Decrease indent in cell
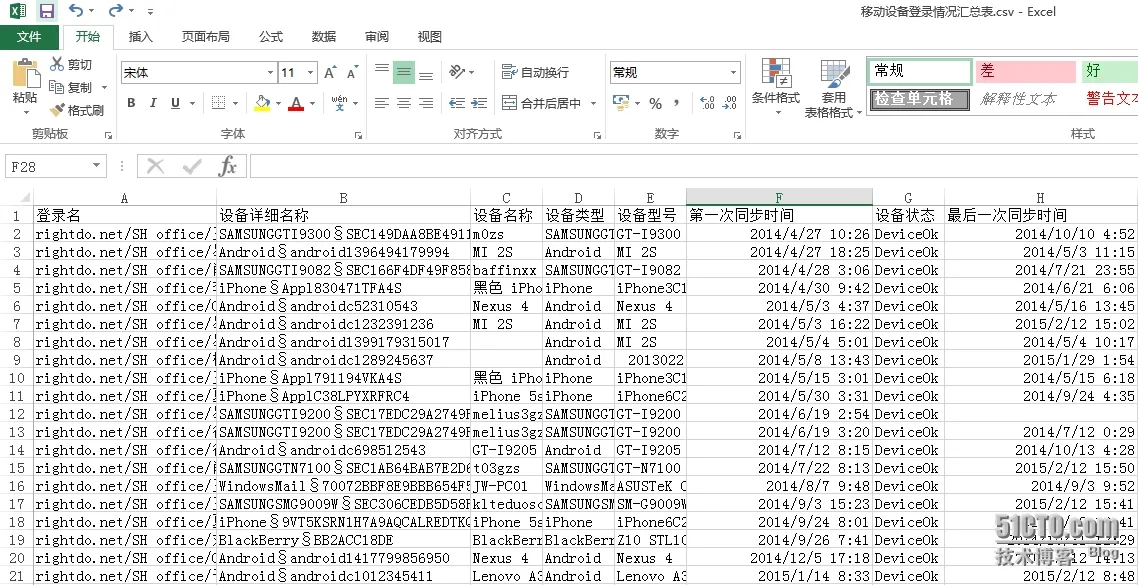1138x585 pixels. click(457, 103)
